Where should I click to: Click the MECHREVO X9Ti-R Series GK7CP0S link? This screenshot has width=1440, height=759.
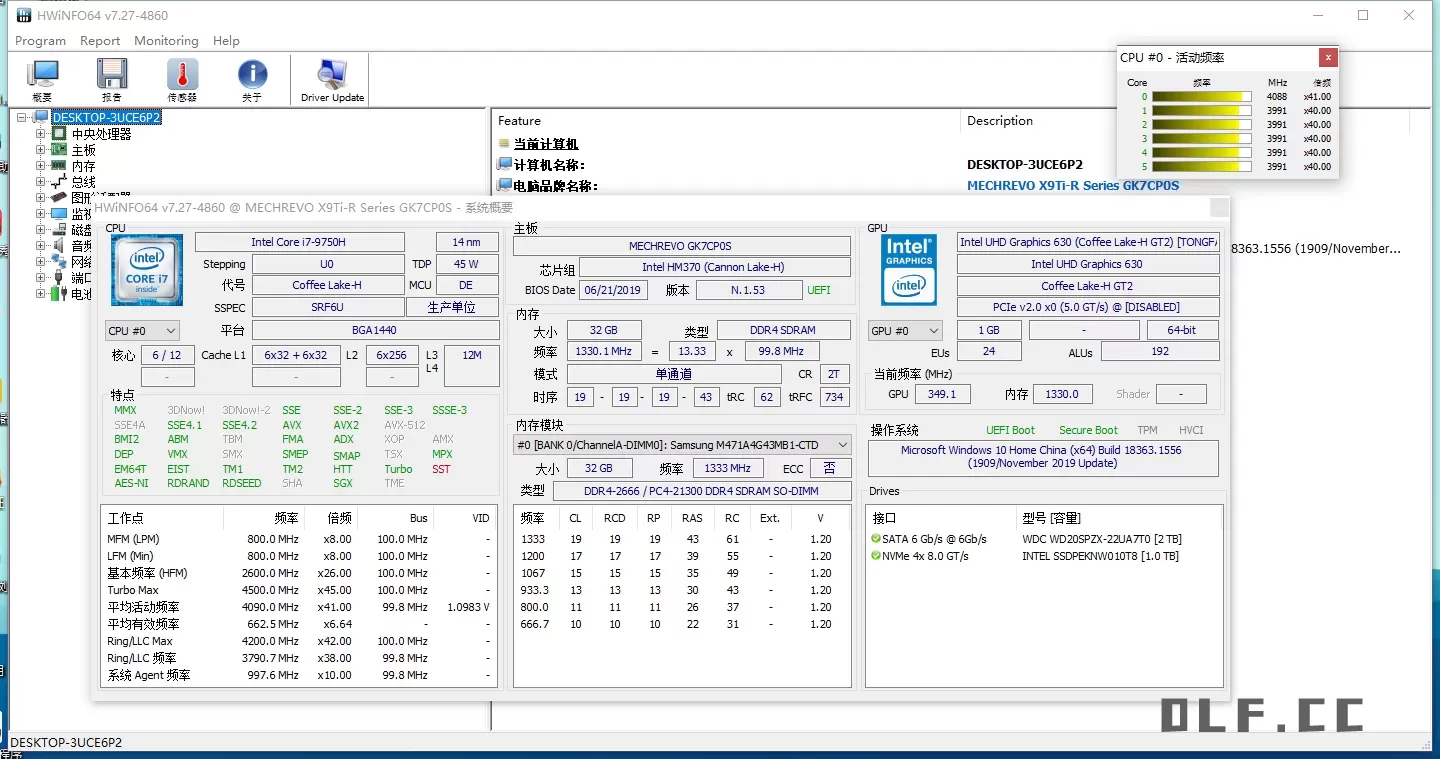pos(1073,185)
